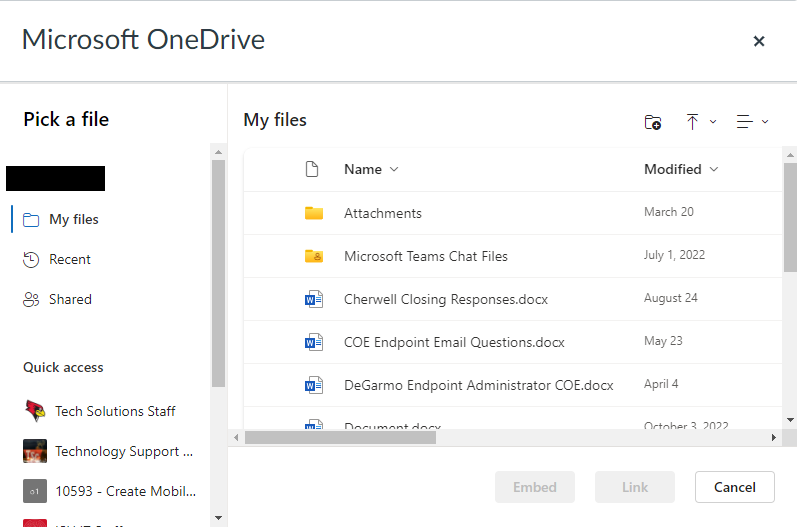Click the file list vertical scrollbar thumb

click(x=790, y=218)
